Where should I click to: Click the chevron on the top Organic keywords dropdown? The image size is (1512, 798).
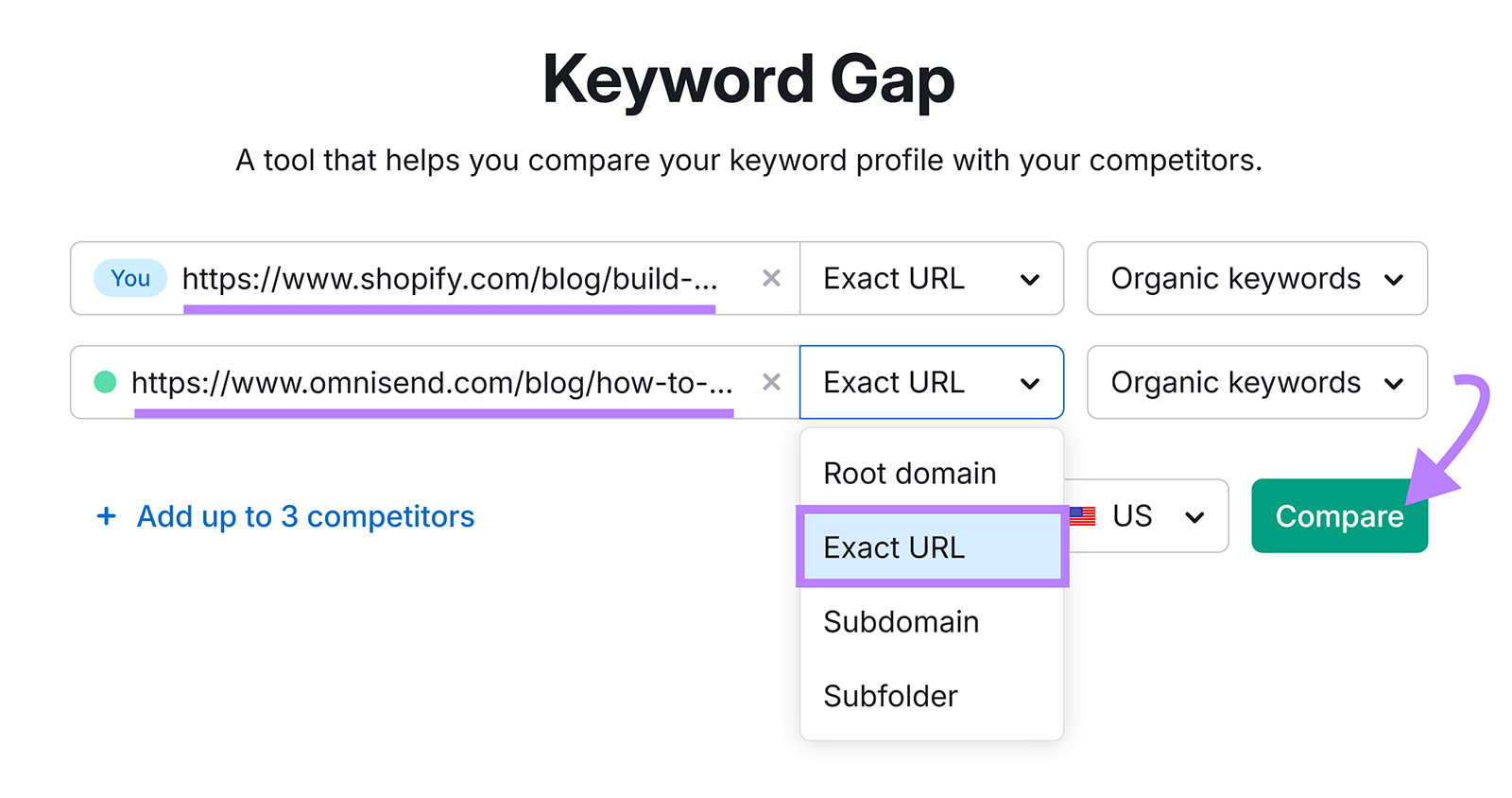pos(1396,279)
